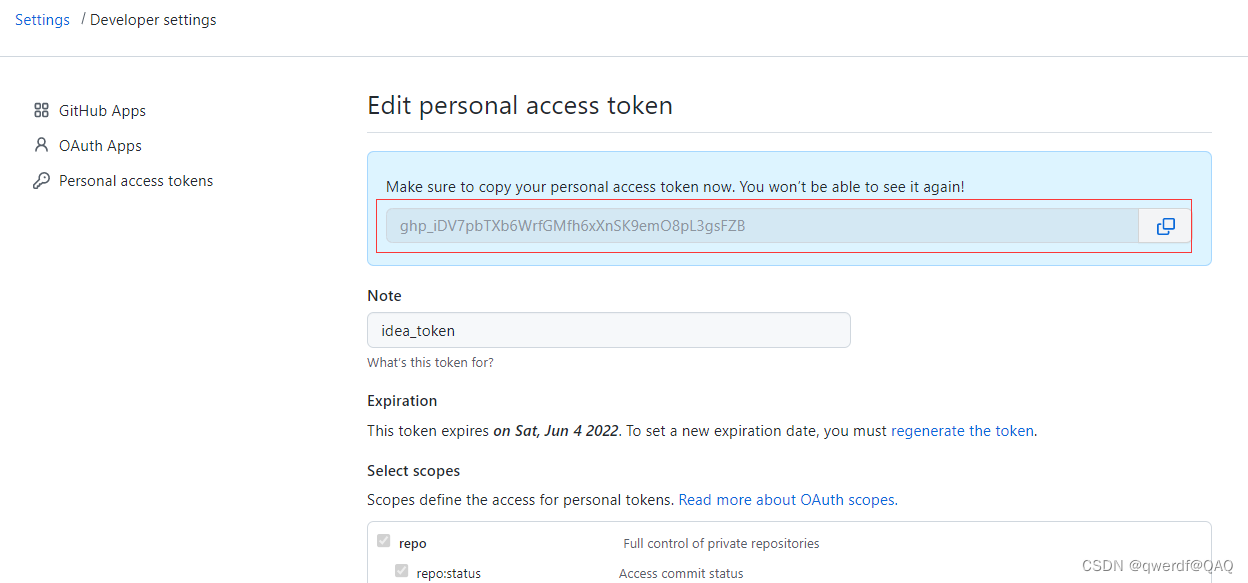Toggle the repo scope checkbox
The width and height of the screenshot is (1248, 583).
pos(383,541)
